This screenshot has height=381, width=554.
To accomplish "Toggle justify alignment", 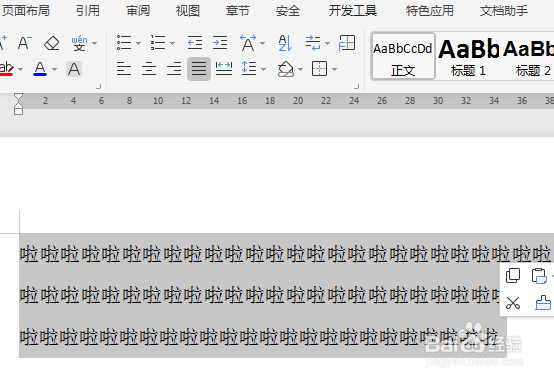I will (199, 69).
